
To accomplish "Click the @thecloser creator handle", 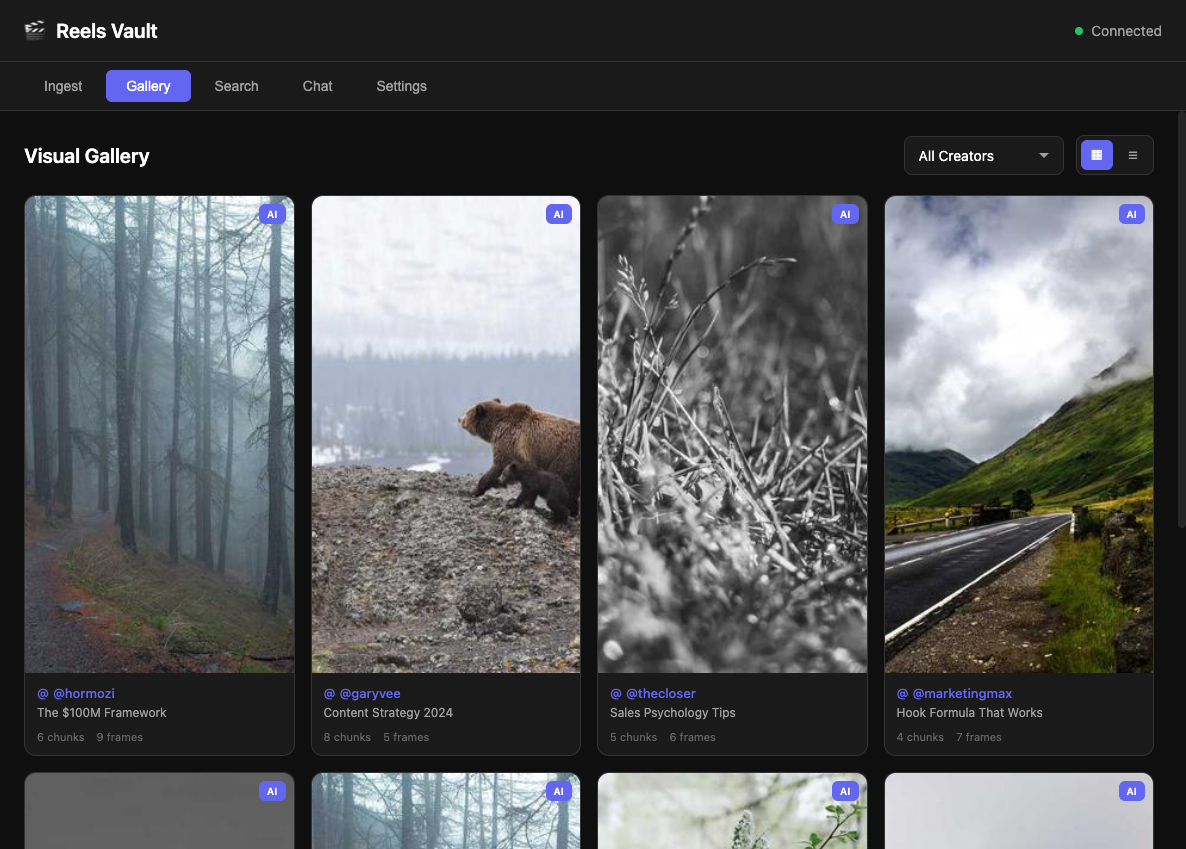I will [x=660, y=693].
